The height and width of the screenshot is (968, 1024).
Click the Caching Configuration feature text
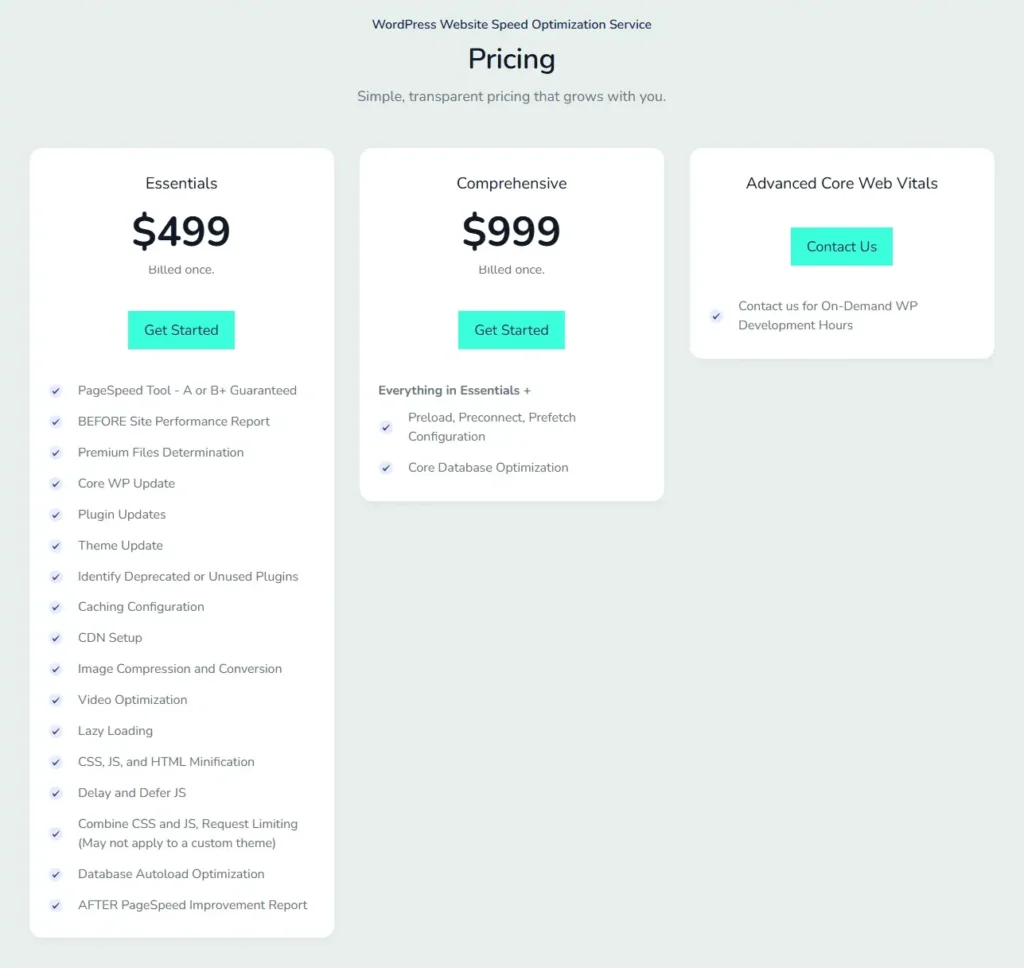coord(141,607)
